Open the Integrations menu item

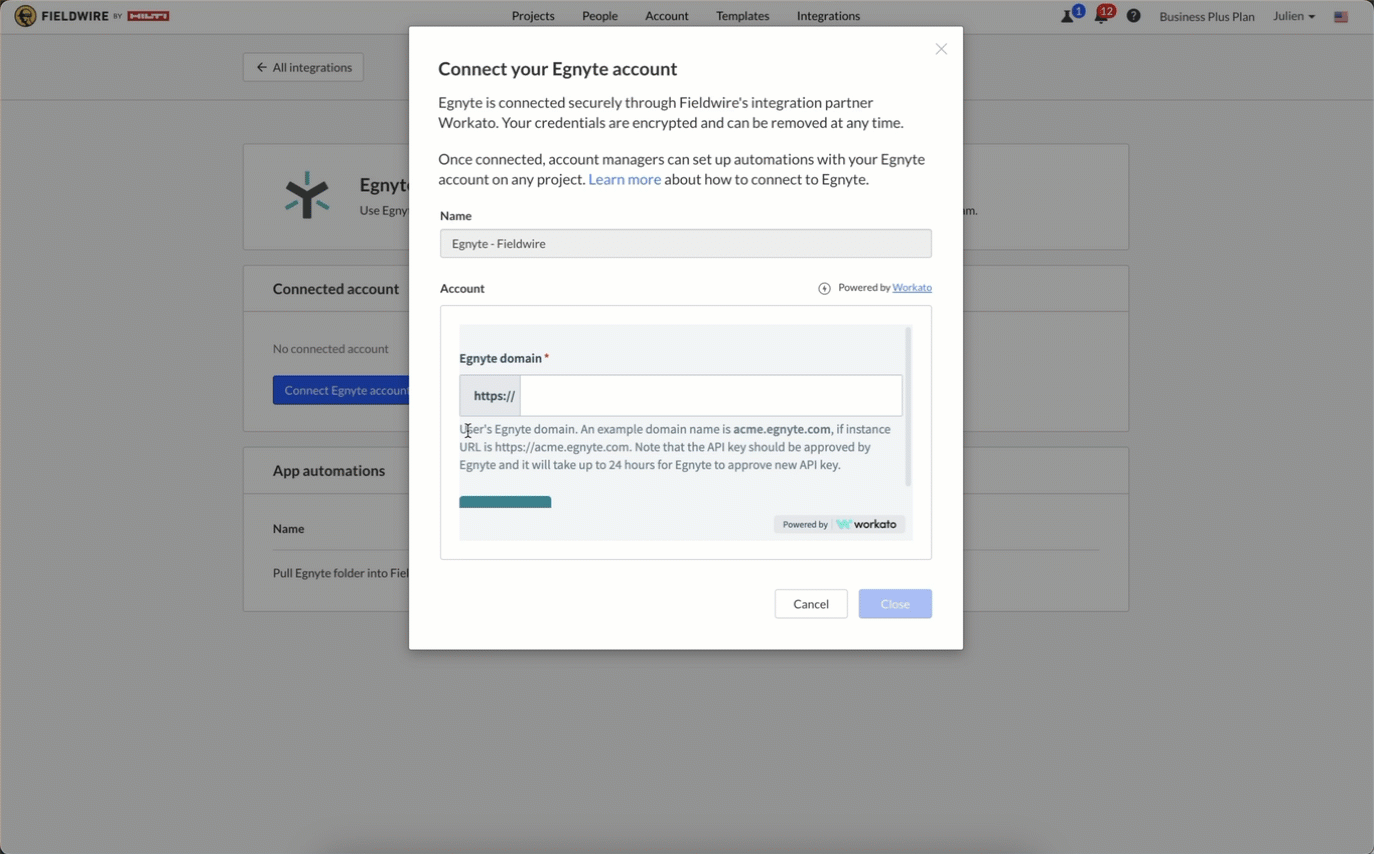point(828,16)
